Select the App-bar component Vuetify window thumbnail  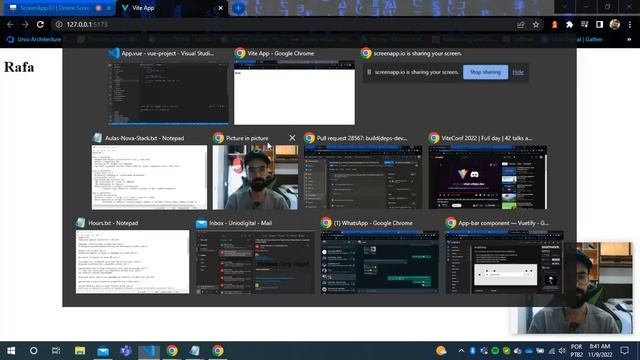pos(504,262)
